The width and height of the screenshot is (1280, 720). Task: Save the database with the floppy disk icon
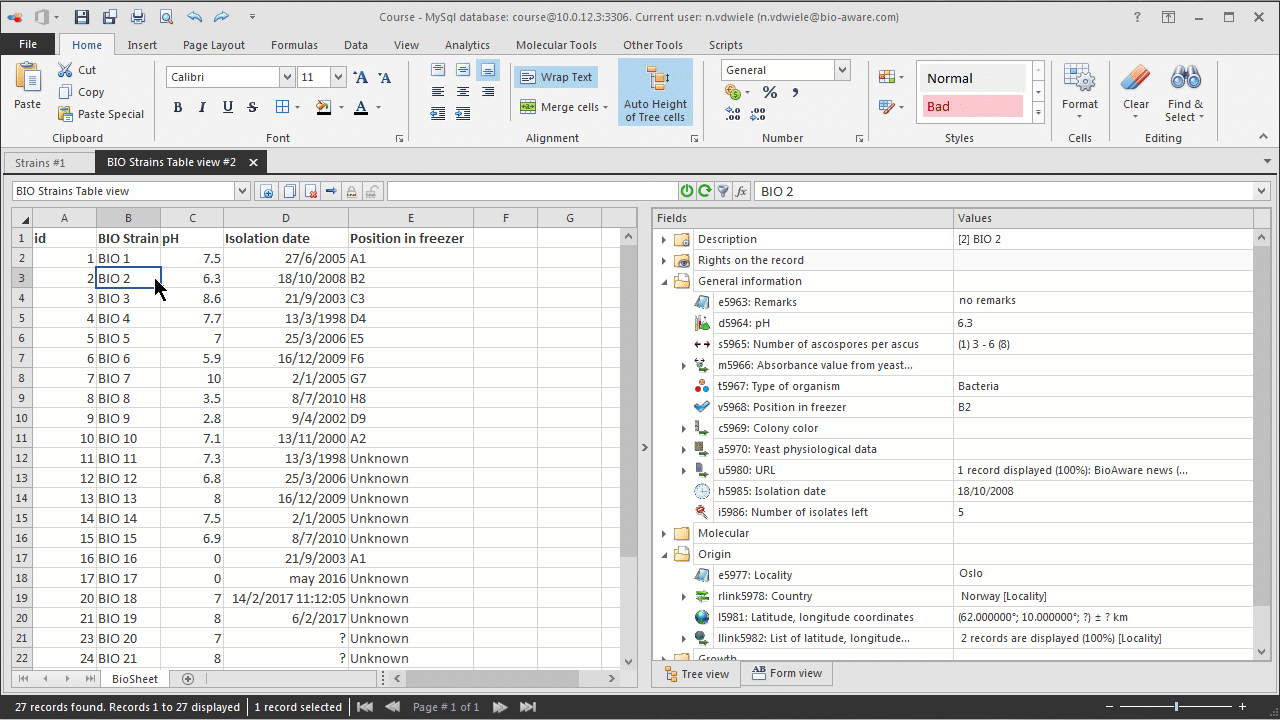click(x=82, y=17)
